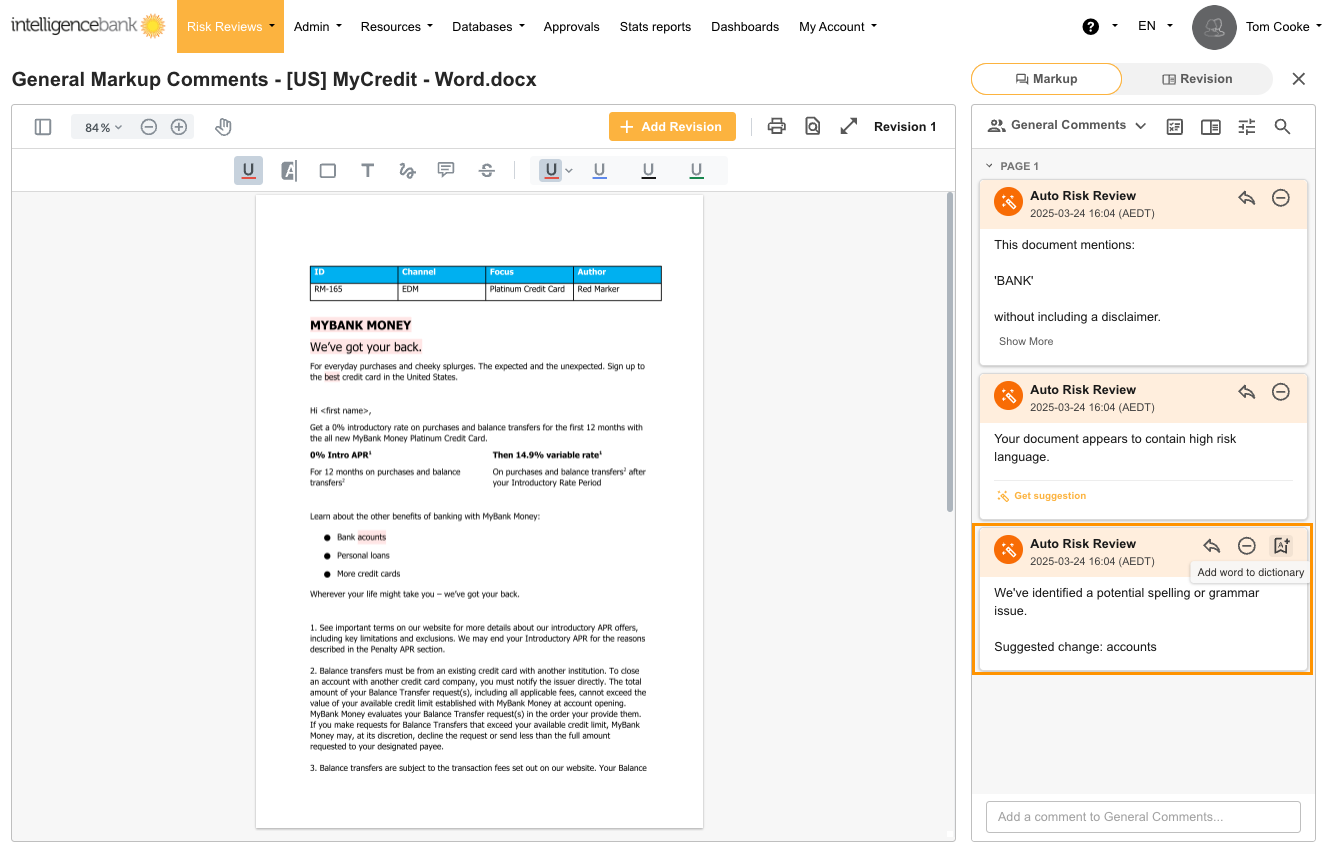The height and width of the screenshot is (852, 1325).
Task: Select the comment note tool
Action: point(447,171)
